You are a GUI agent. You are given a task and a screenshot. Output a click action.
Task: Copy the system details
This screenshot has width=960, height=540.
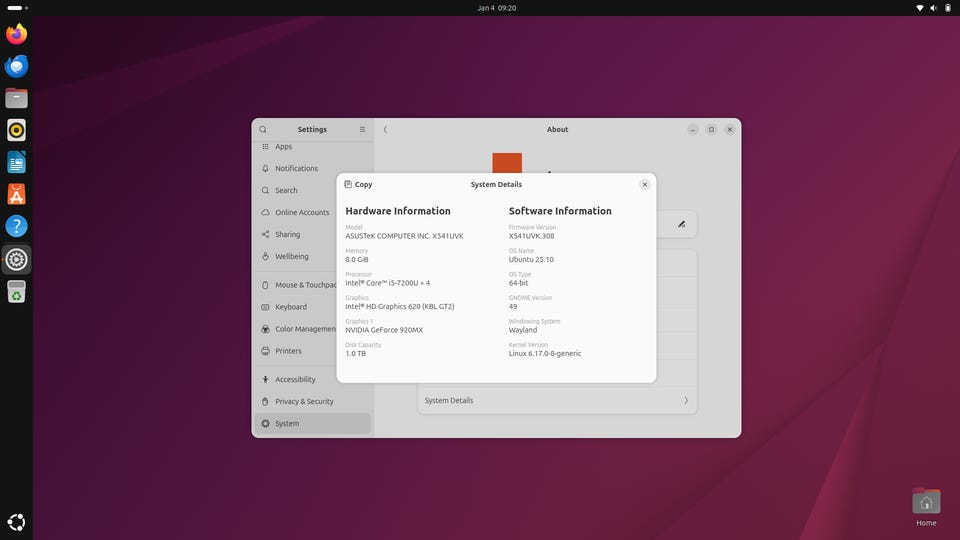click(358, 184)
